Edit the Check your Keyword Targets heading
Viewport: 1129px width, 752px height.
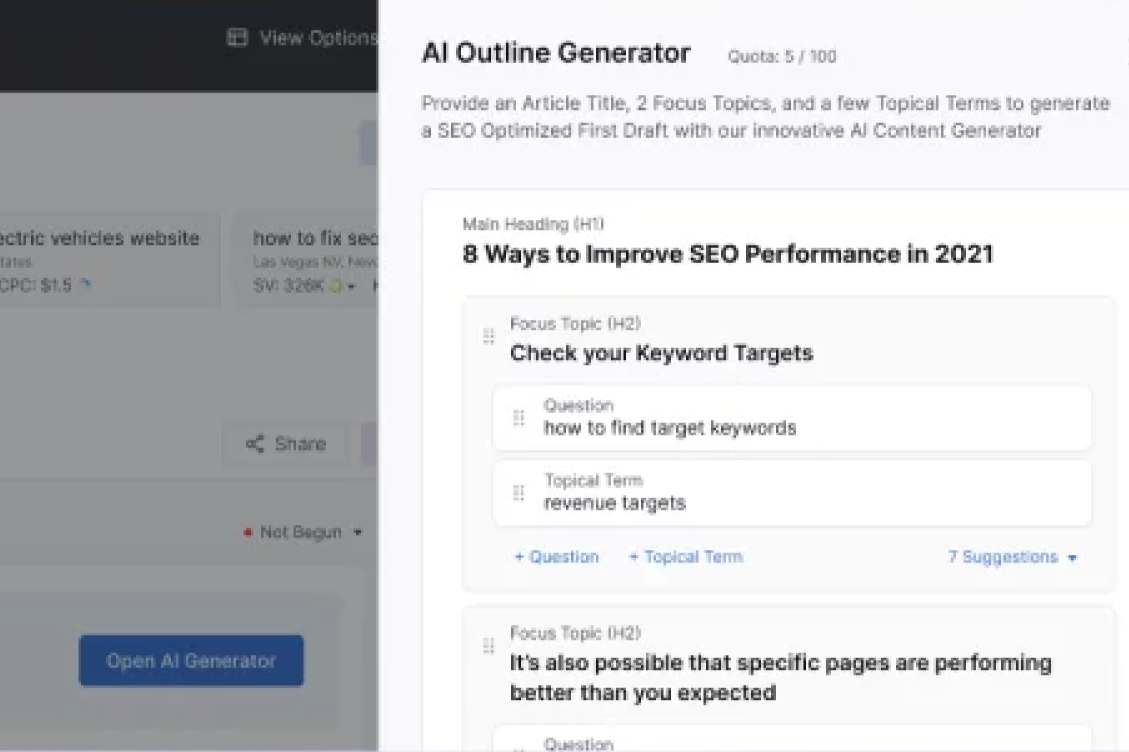pos(661,353)
